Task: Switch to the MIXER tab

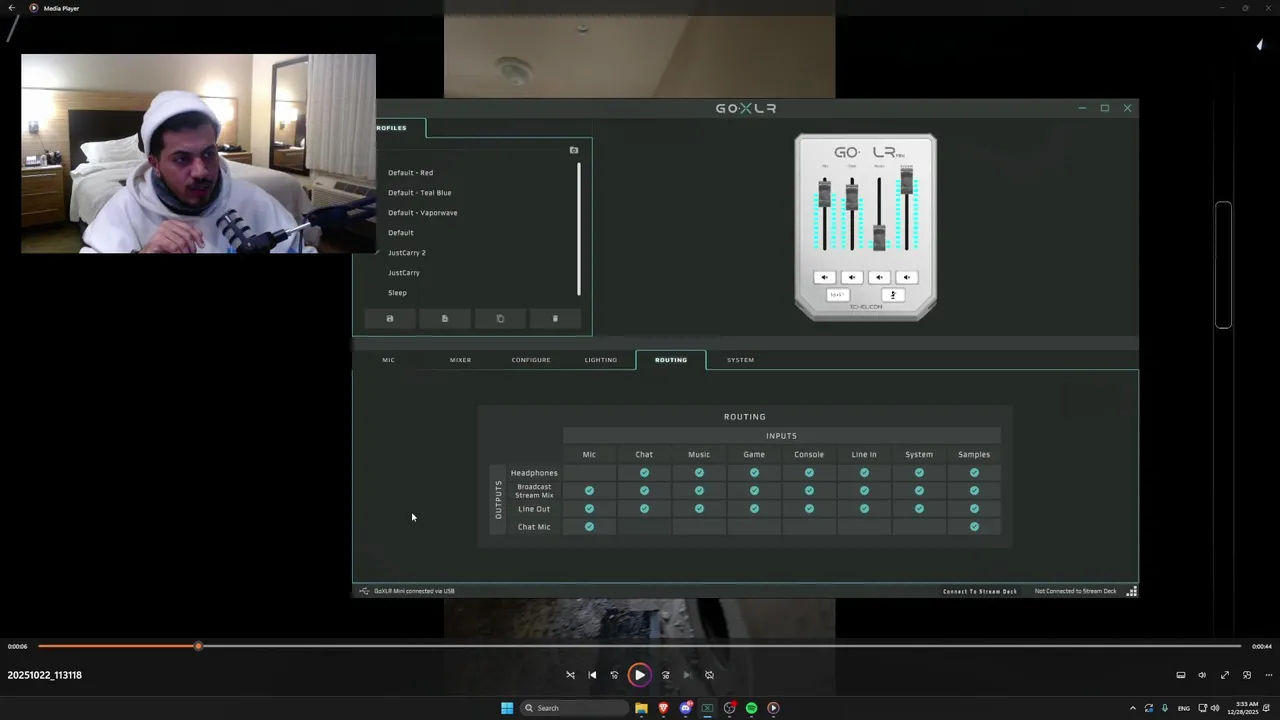Action: pos(460,360)
